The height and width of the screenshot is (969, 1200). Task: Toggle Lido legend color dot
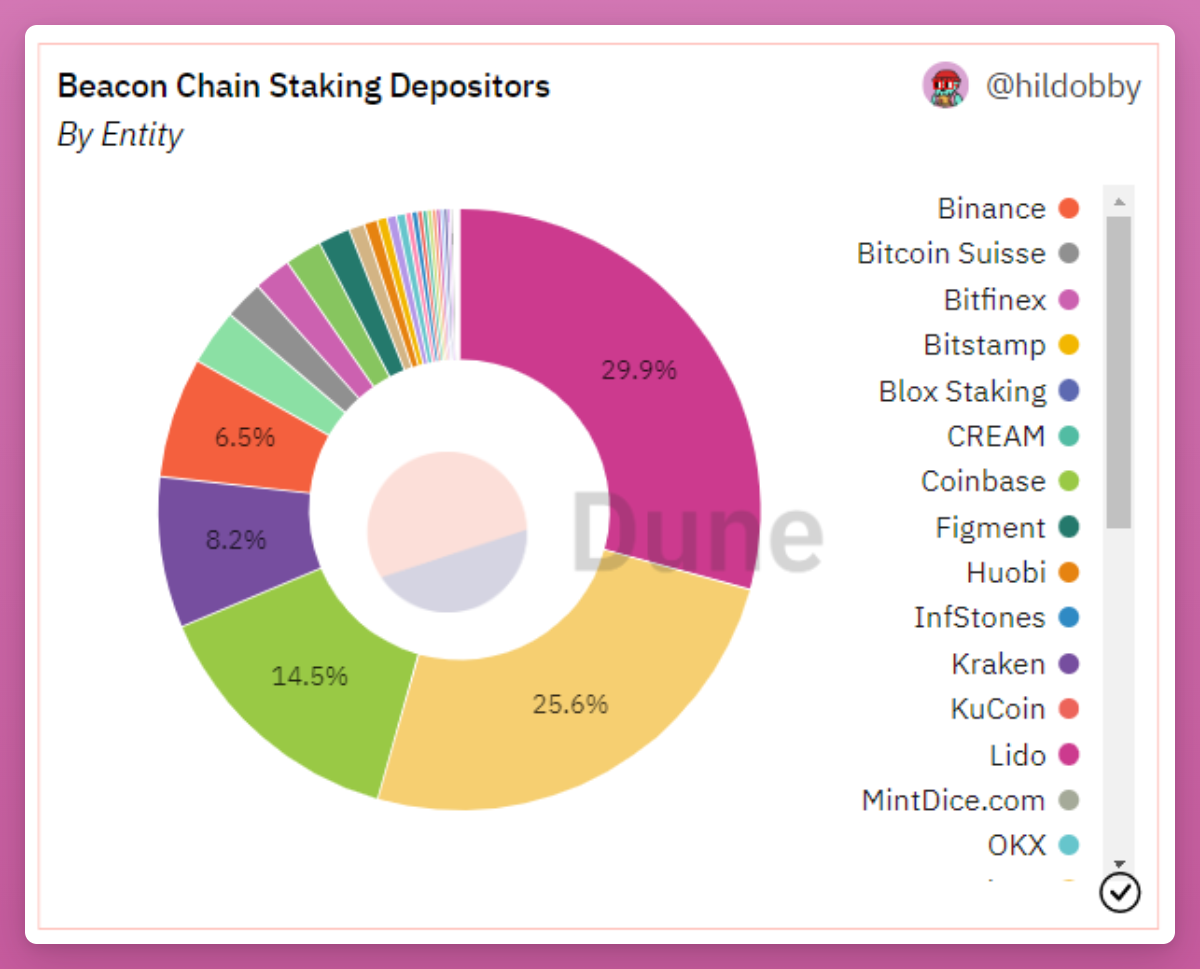1068,755
